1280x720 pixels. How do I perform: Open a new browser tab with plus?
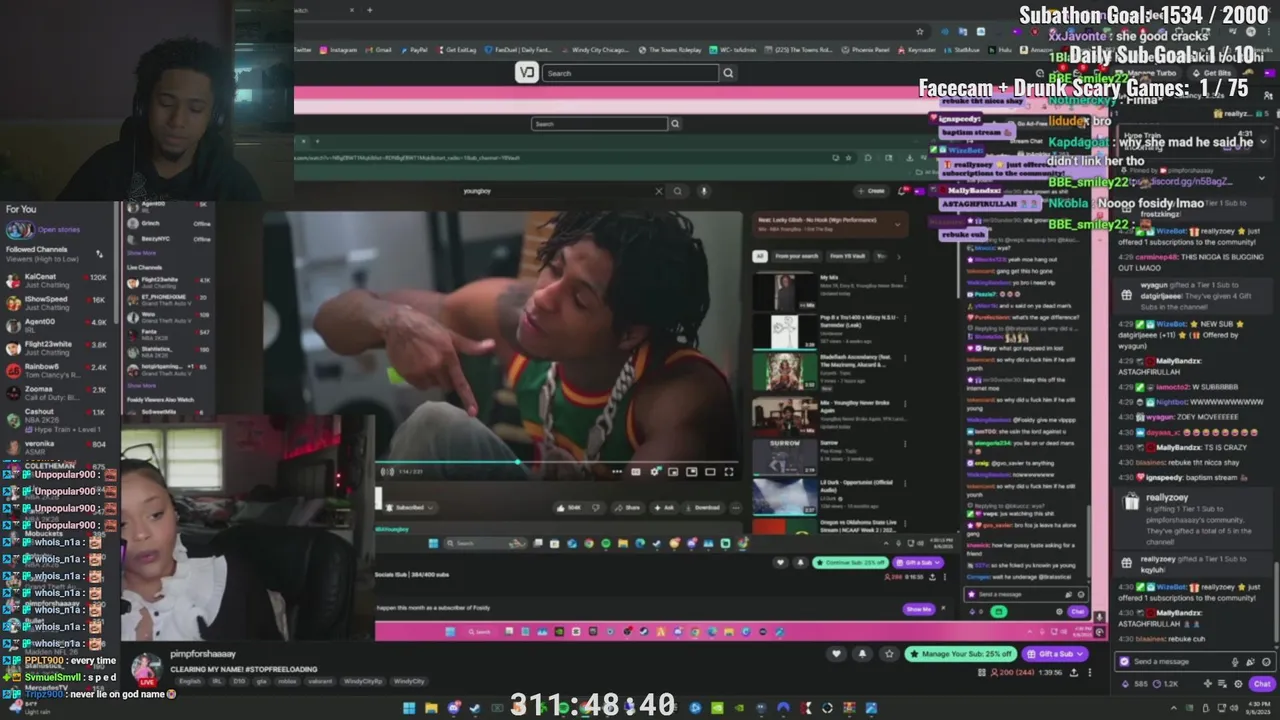click(x=369, y=10)
